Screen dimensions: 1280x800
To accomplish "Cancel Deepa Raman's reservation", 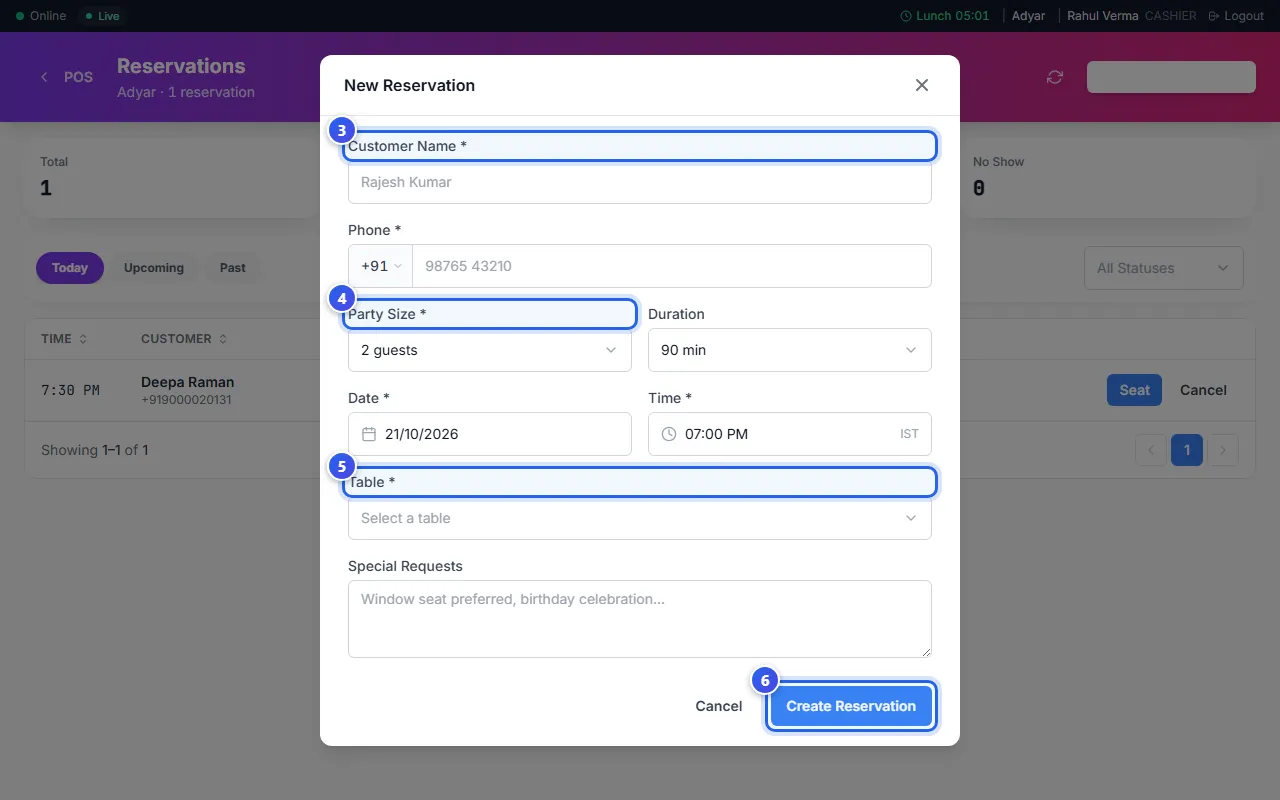I will coord(1203,390).
